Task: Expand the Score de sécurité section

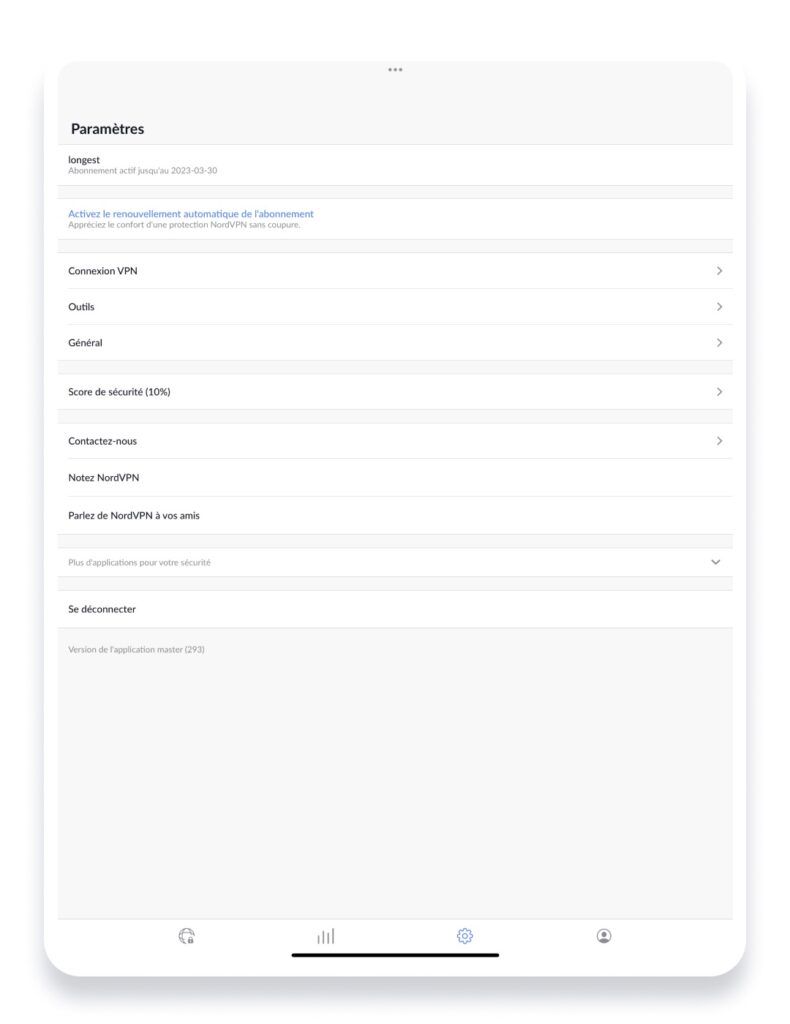Action: (x=718, y=392)
